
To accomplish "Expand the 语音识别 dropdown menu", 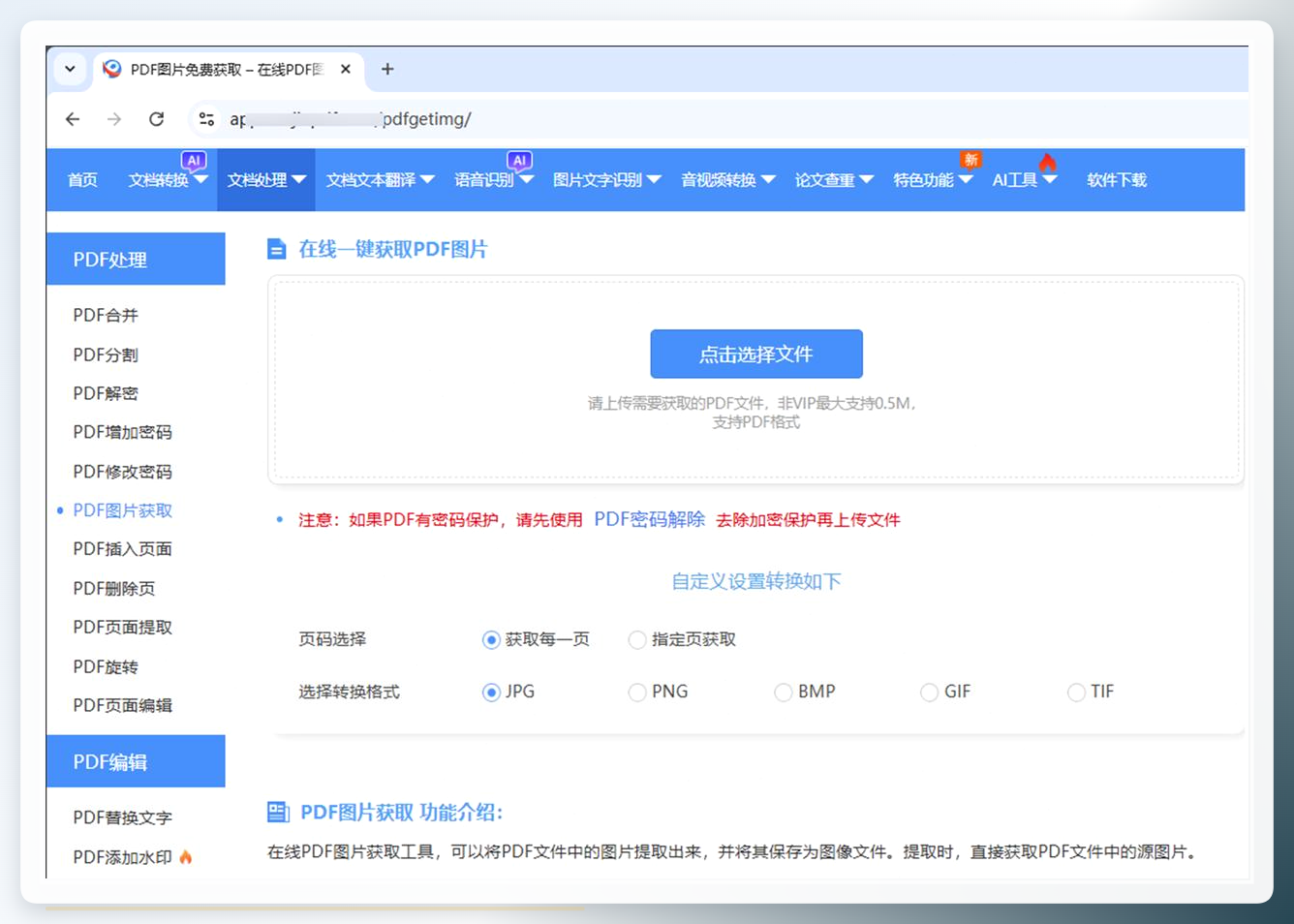I will (x=494, y=180).
